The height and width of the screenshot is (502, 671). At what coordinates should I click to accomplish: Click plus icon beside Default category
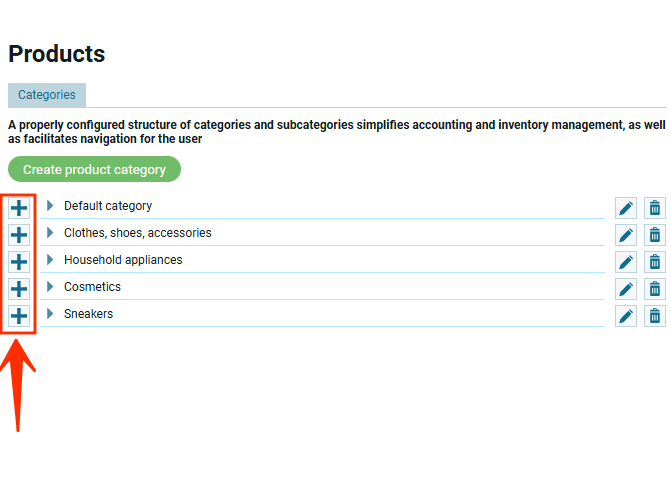pos(19,208)
